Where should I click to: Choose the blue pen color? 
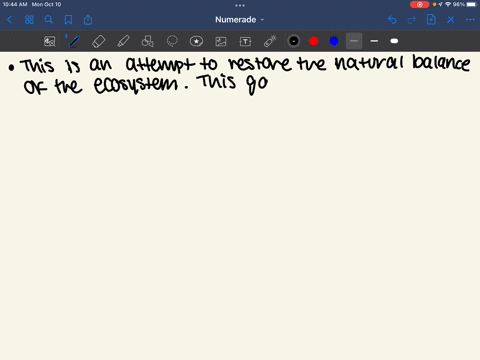point(334,41)
